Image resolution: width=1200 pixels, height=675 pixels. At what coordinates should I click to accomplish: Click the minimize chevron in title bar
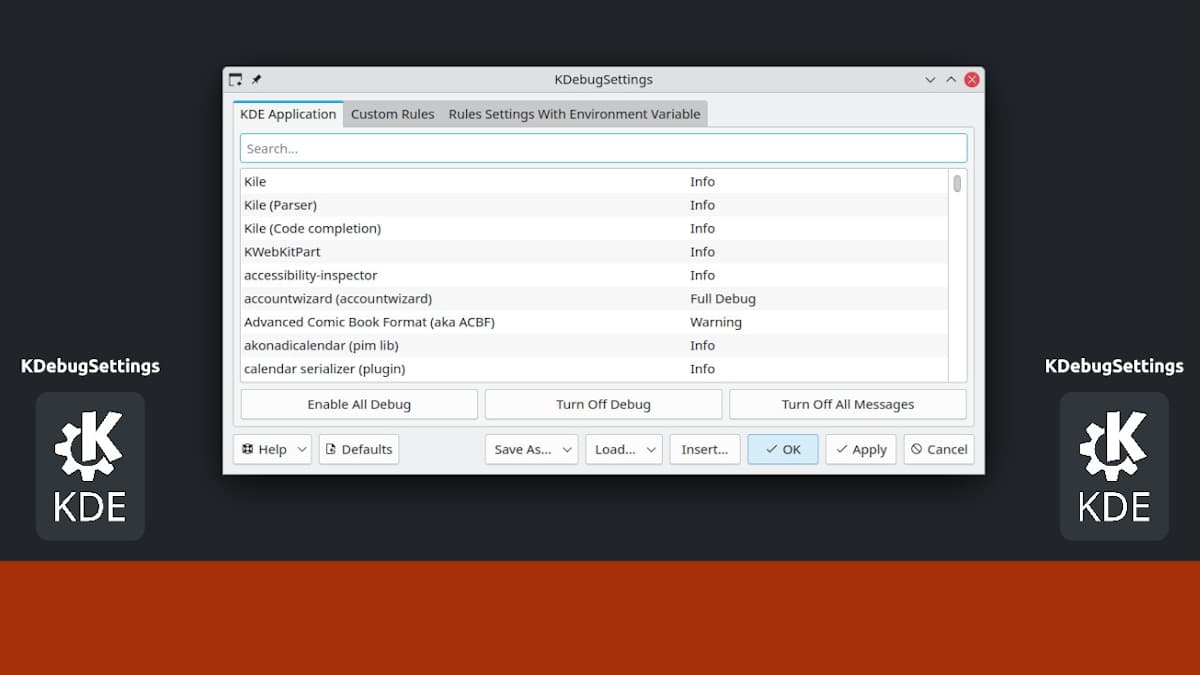(x=930, y=80)
